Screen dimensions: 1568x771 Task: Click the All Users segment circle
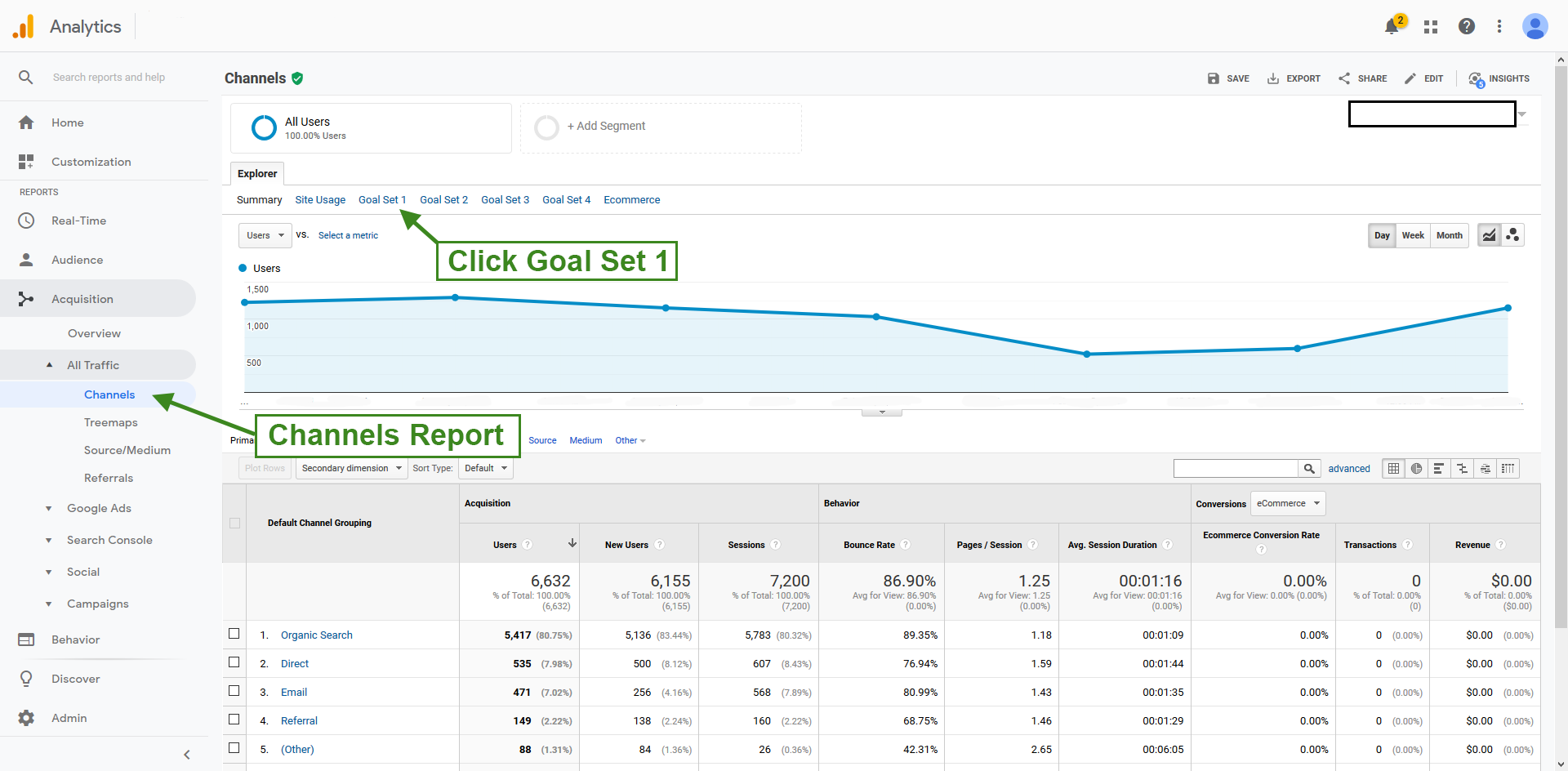264,127
